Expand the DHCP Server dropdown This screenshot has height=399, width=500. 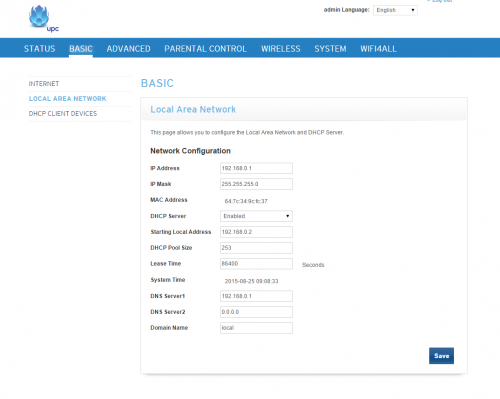pyautogui.click(x=256, y=216)
